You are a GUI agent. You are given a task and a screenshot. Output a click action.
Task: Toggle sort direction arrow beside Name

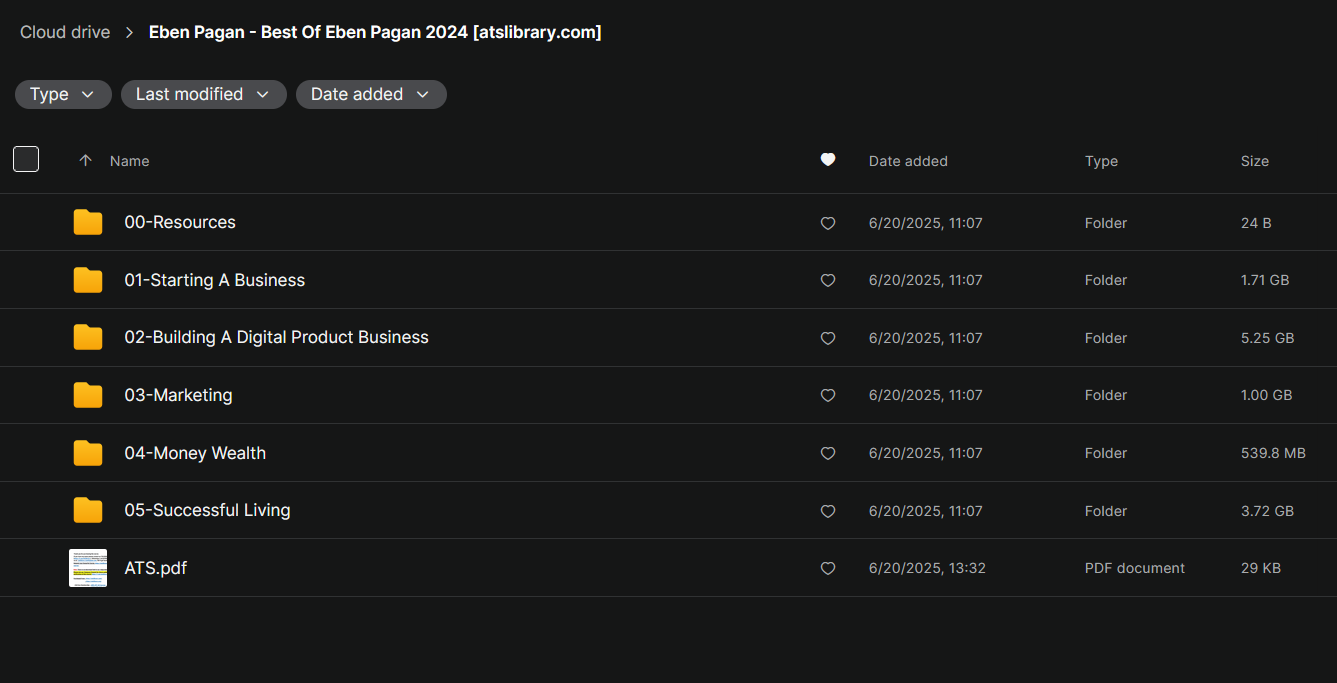pos(86,160)
